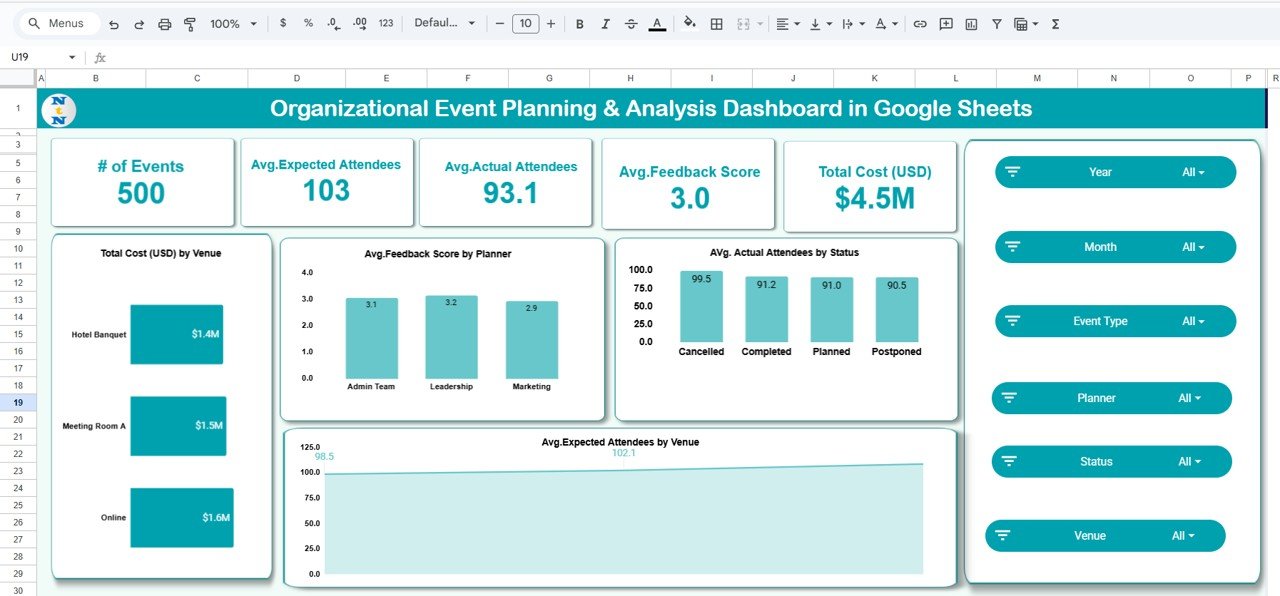Select the Paint format tool
Viewport: 1280px width, 596px height.
coord(189,23)
